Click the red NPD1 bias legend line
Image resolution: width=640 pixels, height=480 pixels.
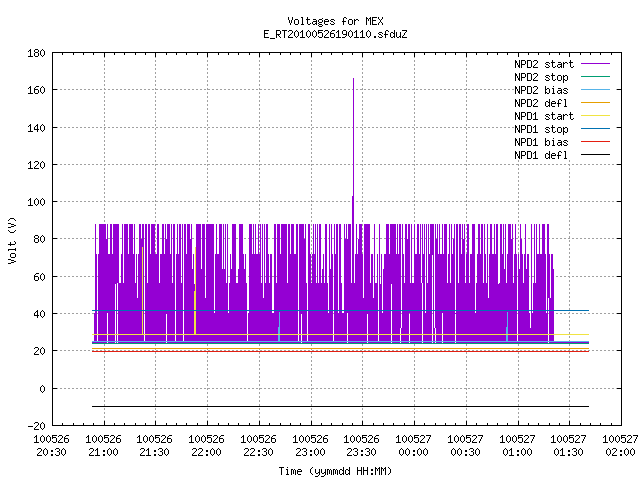tap(596, 142)
